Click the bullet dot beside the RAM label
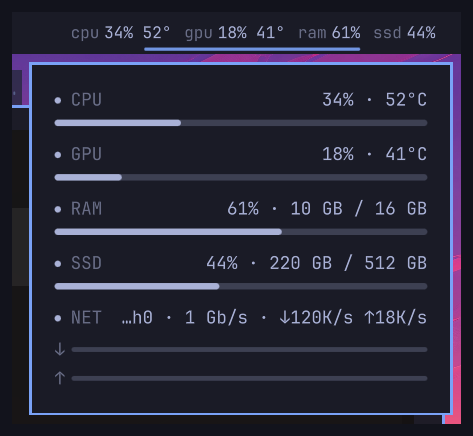 point(58,209)
